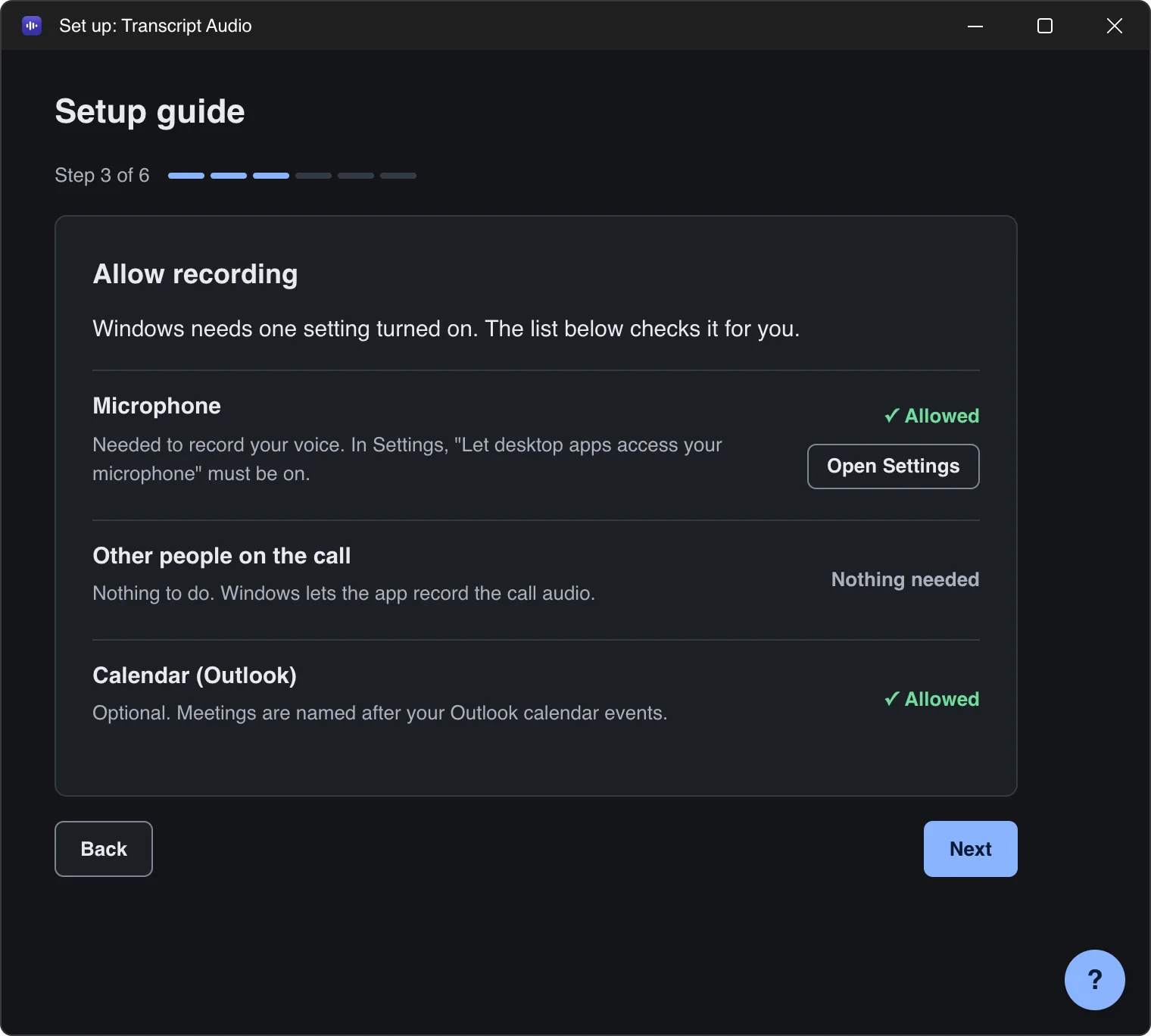
Task: Maximize the setup window
Action: point(1045,26)
